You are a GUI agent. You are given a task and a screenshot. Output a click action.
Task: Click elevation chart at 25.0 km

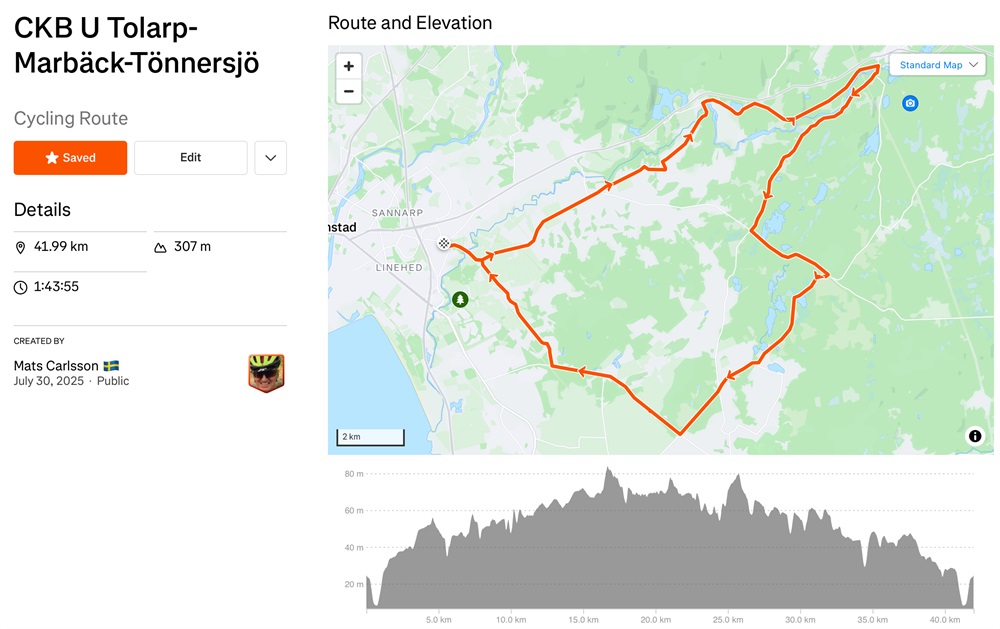[728, 542]
